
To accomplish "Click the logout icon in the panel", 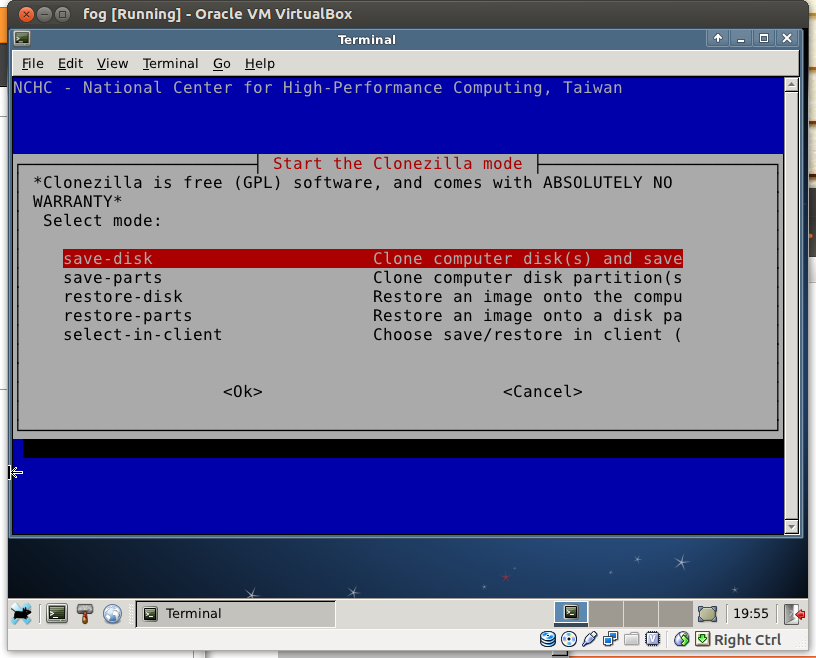I will coord(795,613).
